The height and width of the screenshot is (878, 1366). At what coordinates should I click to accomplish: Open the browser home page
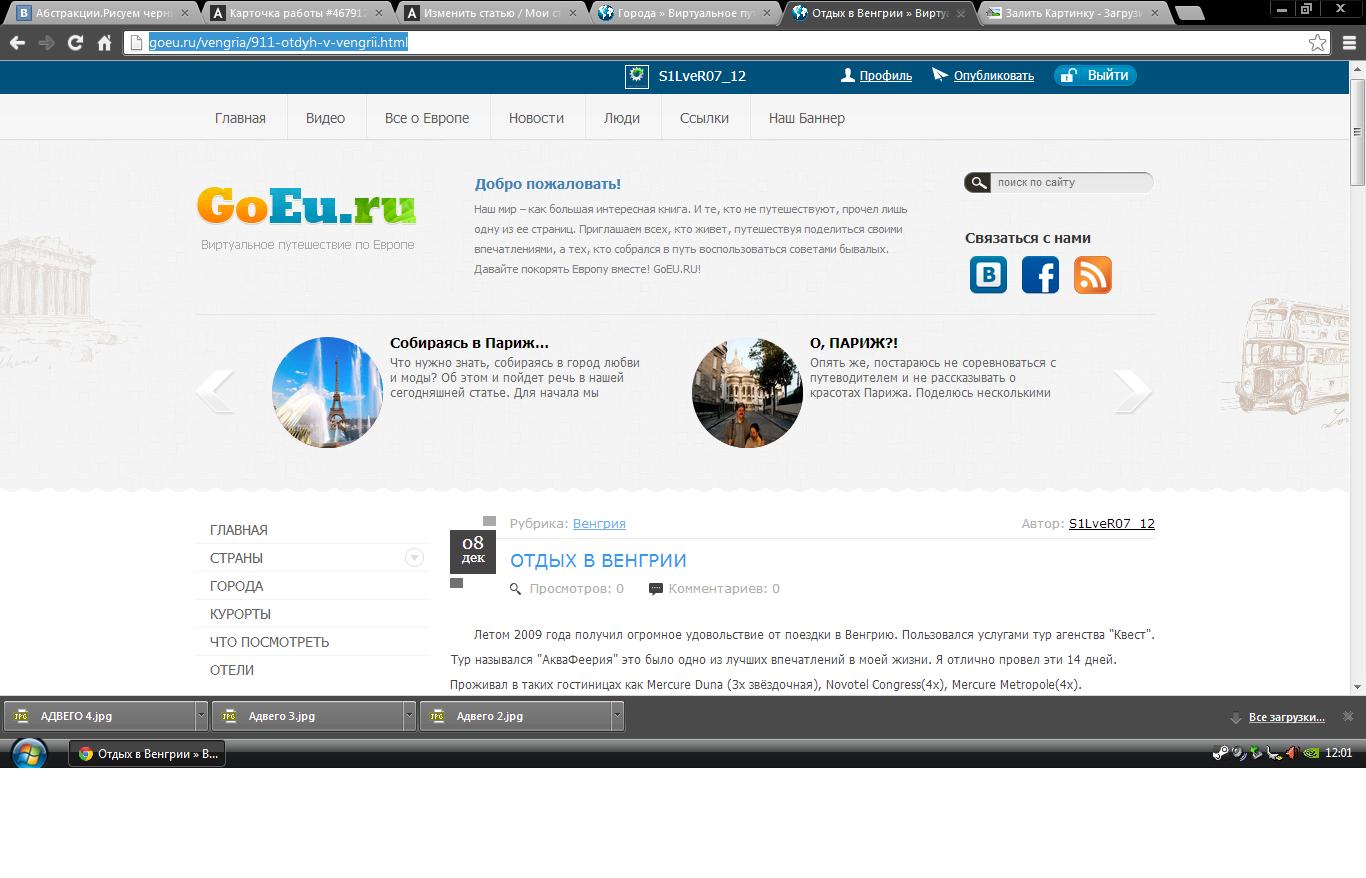(104, 43)
